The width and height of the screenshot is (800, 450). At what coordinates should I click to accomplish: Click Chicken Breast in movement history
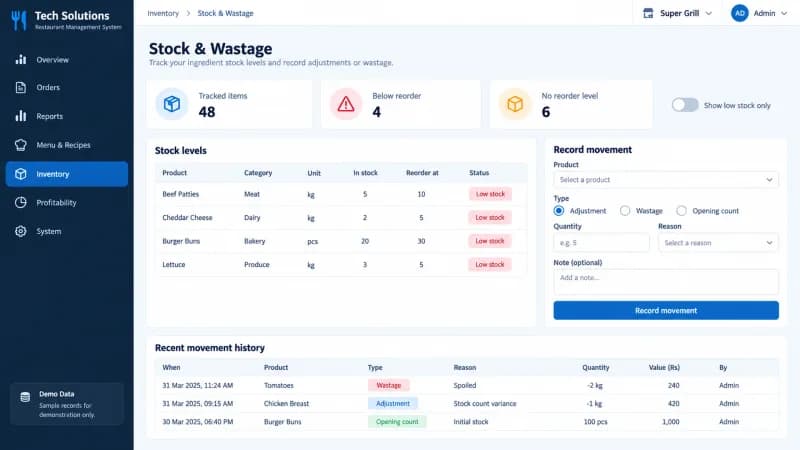click(286, 404)
